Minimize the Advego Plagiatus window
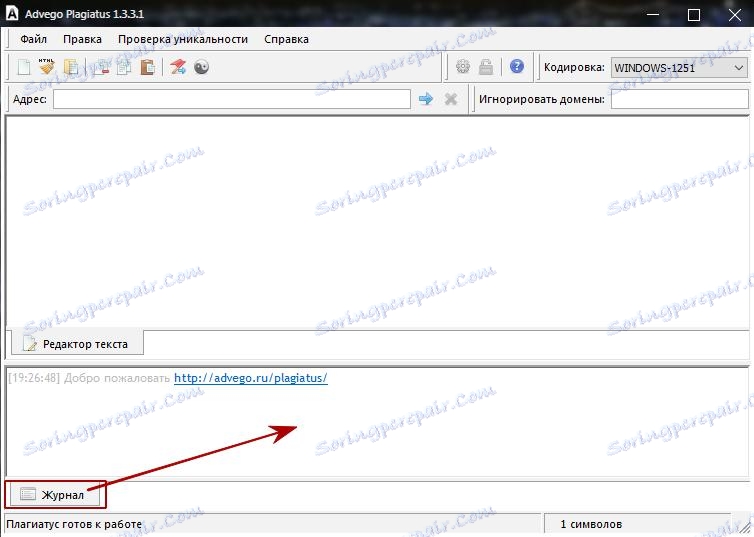Image resolution: width=754 pixels, height=537 pixels. point(653,15)
